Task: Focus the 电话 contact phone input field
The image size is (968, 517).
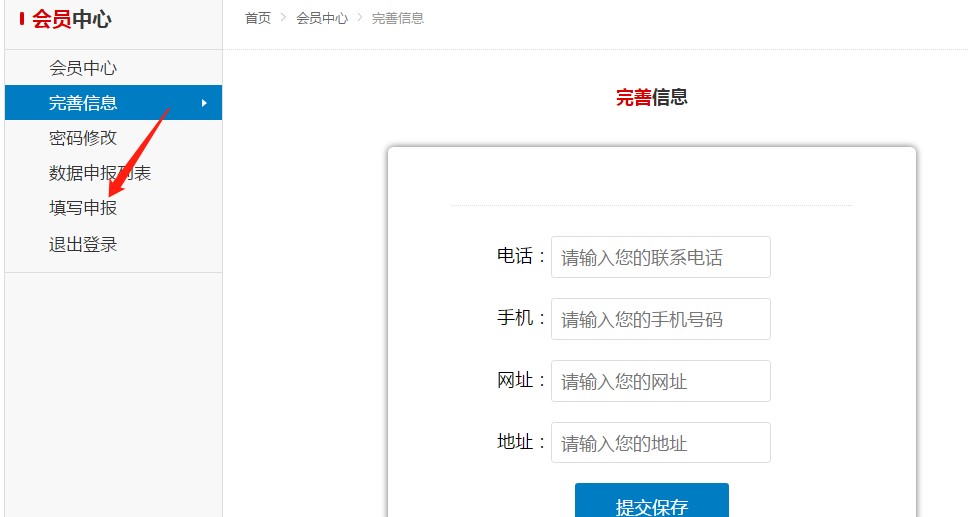Action: [x=660, y=257]
